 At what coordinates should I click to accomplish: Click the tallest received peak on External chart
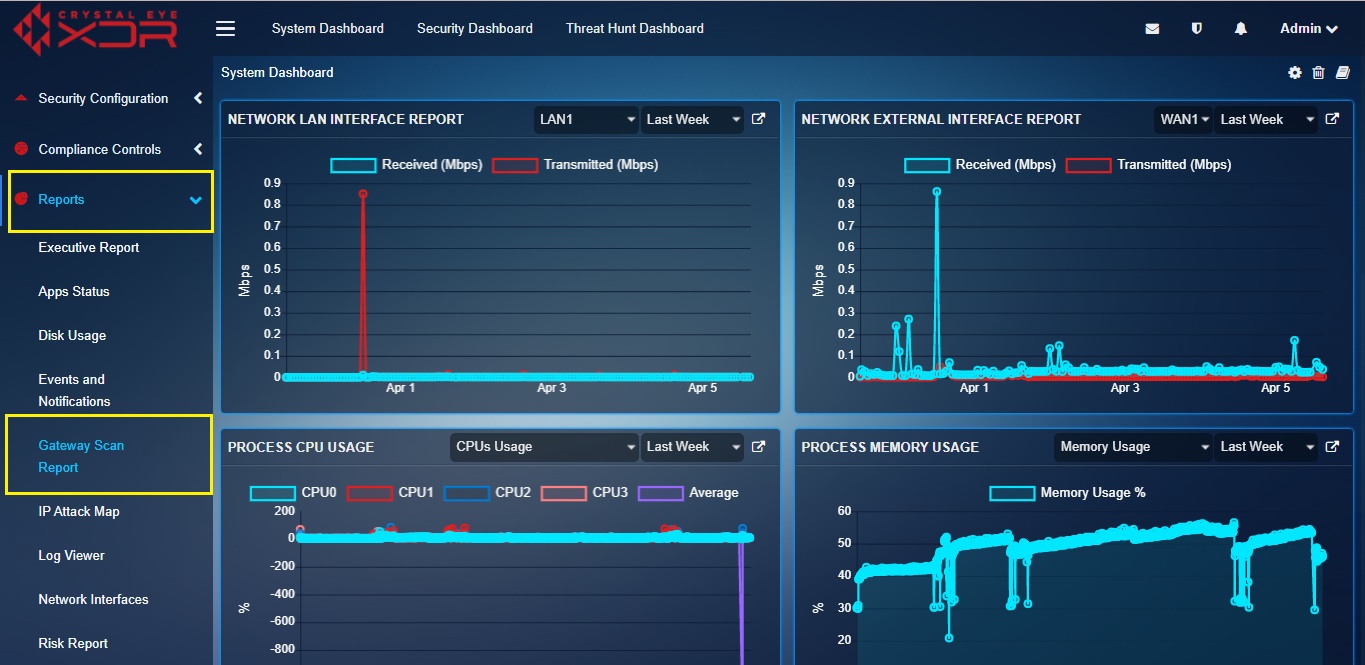(937, 191)
